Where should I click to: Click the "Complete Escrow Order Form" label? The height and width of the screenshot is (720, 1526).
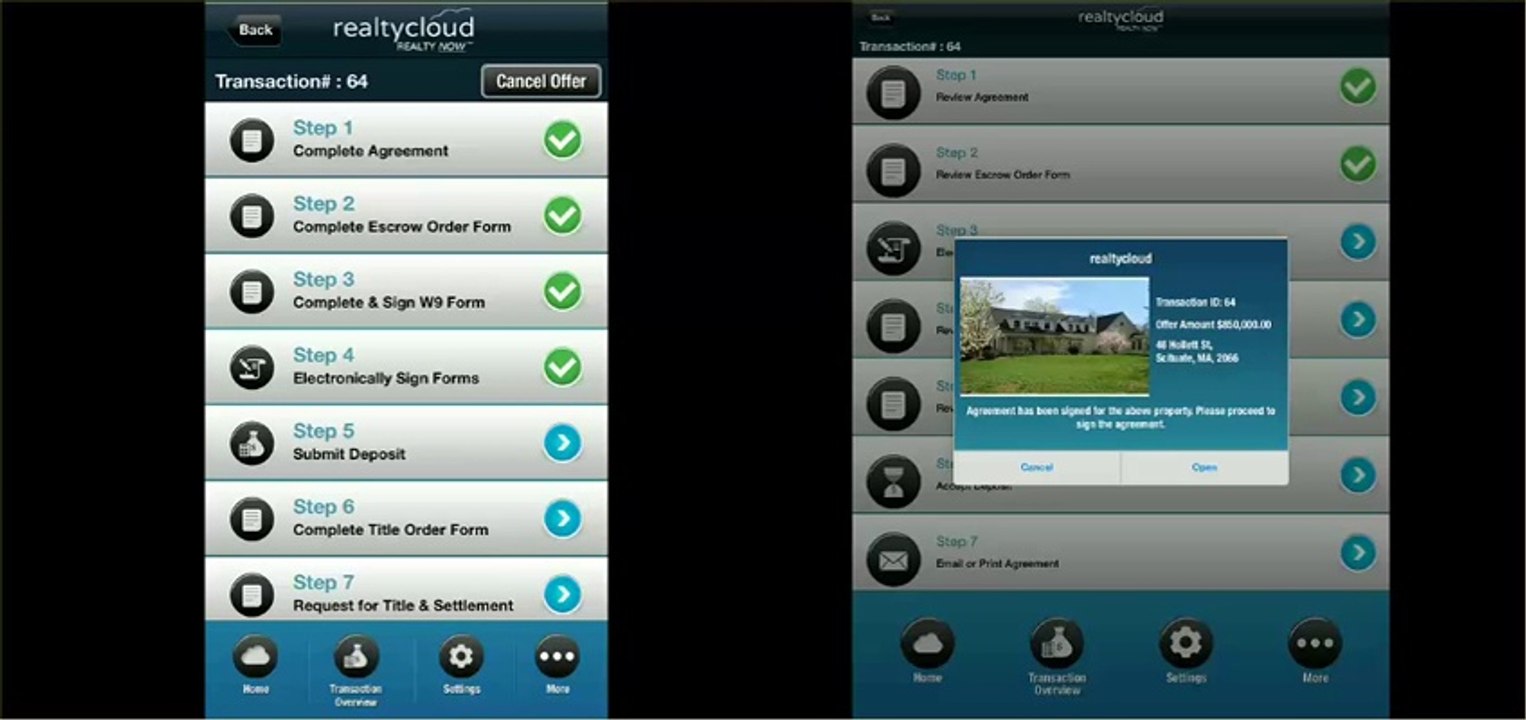[x=402, y=227]
